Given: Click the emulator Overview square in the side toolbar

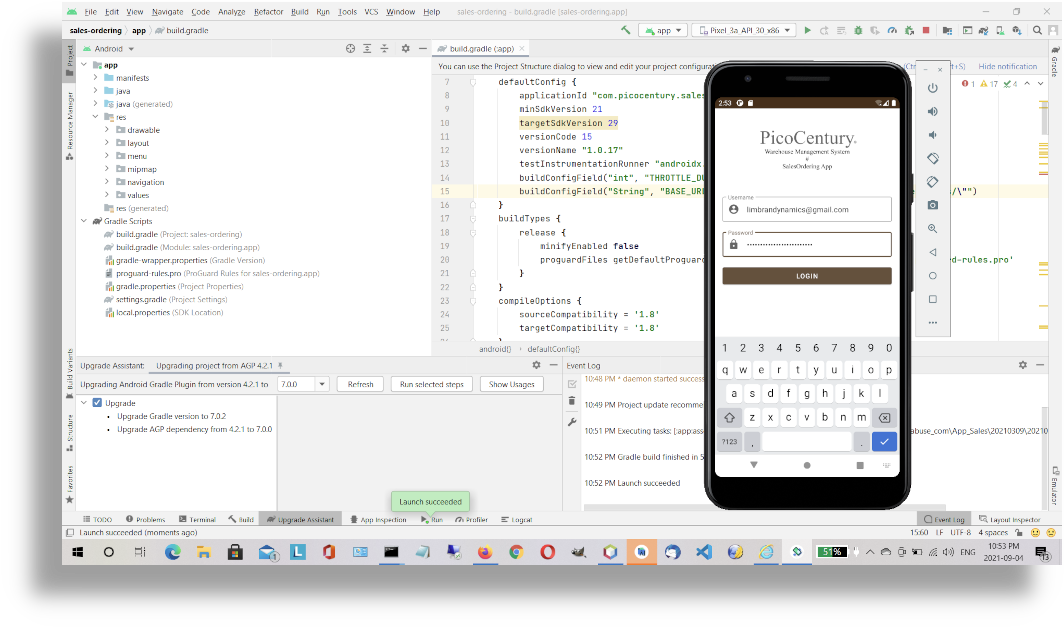Looking at the screenshot, I should [933, 299].
